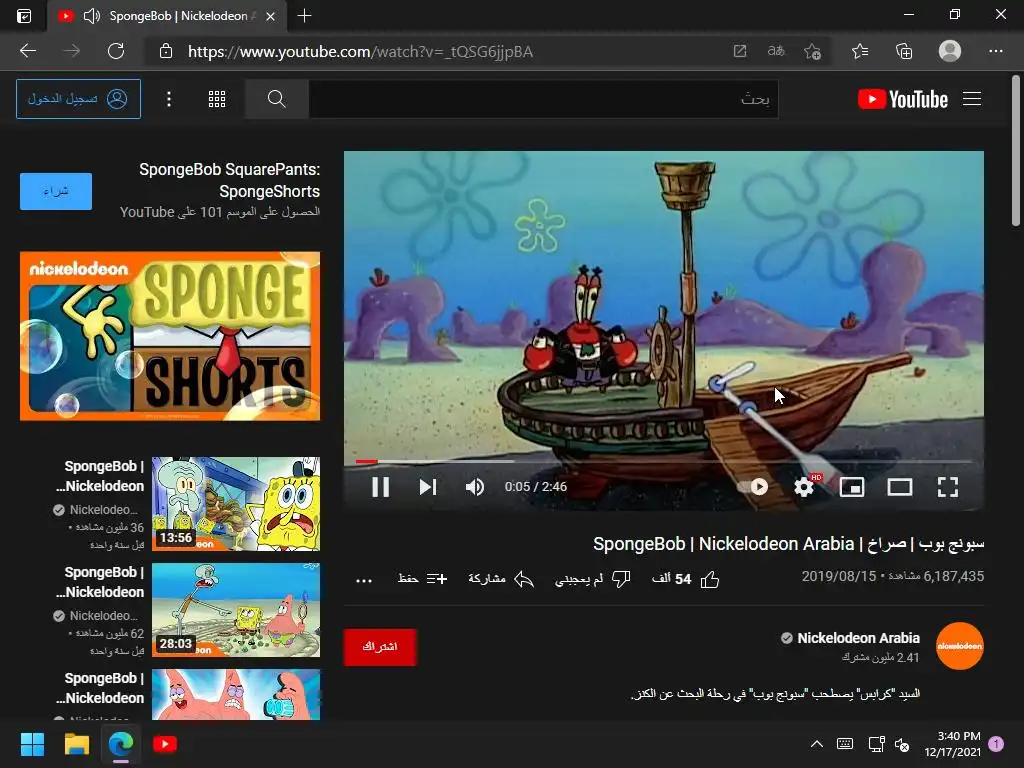Open page in app icon in address bar

pyautogui.click(x=740, y=51)
